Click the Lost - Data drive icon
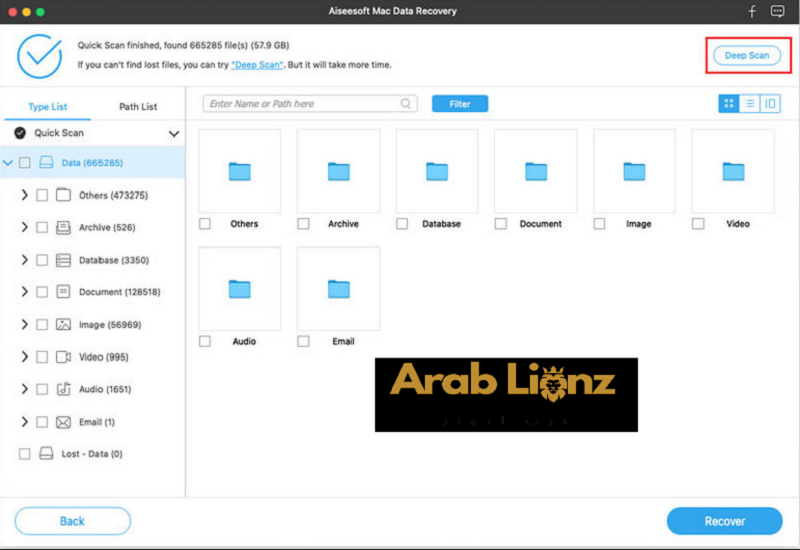 coord(46,454)
